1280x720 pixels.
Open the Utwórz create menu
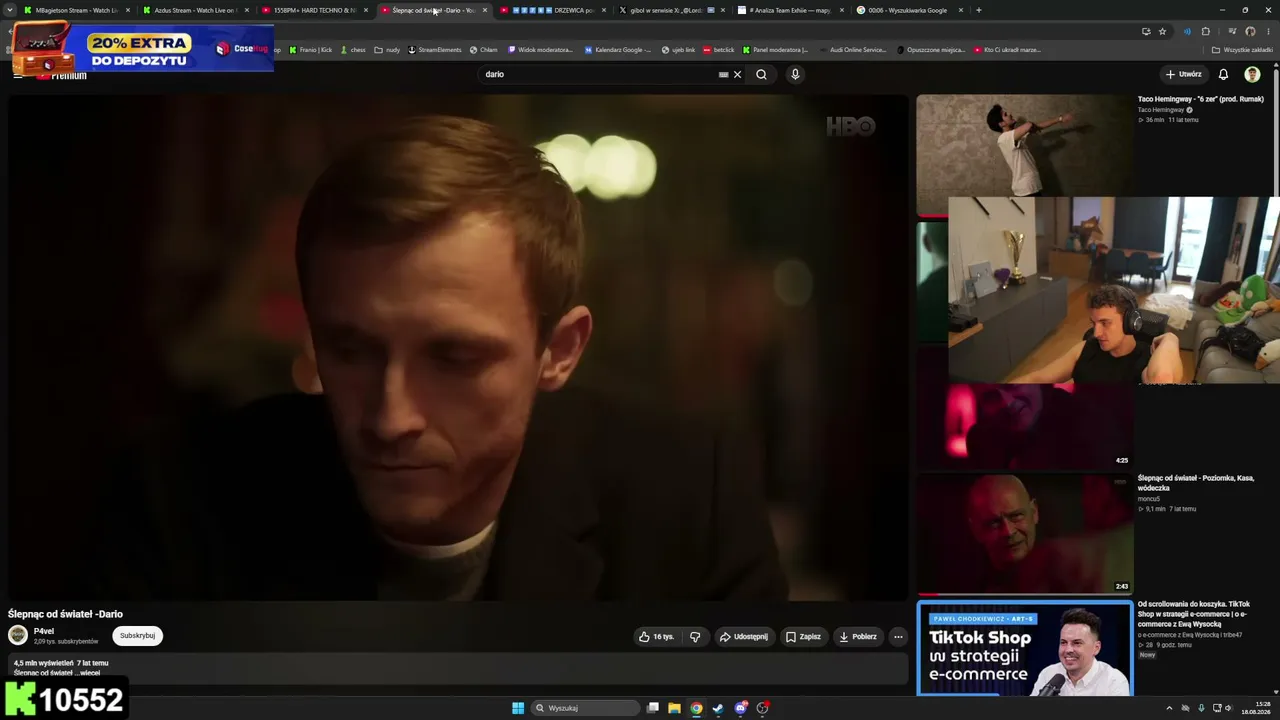pos(1183,74)
